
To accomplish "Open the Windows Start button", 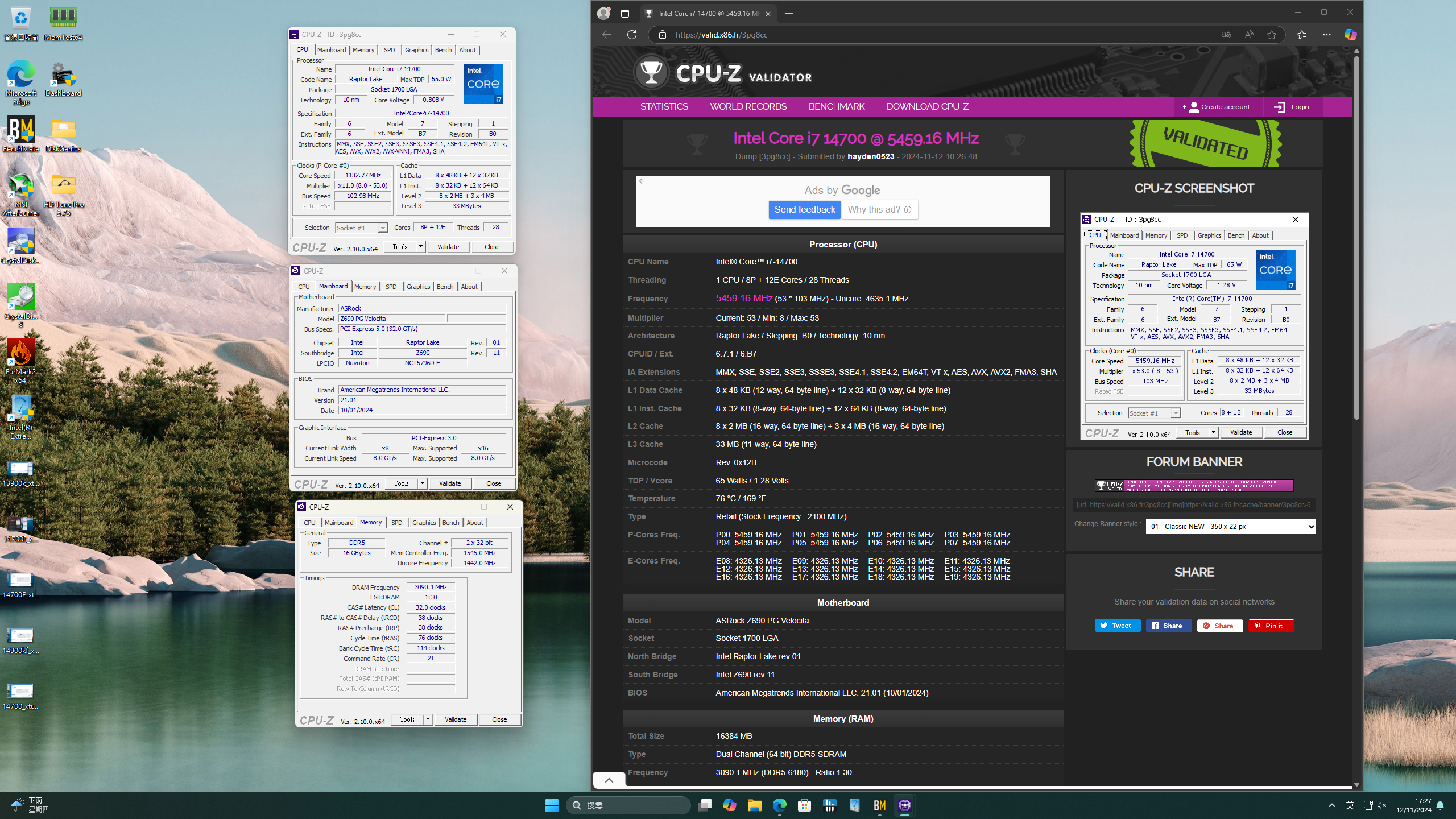I will 552,805.
